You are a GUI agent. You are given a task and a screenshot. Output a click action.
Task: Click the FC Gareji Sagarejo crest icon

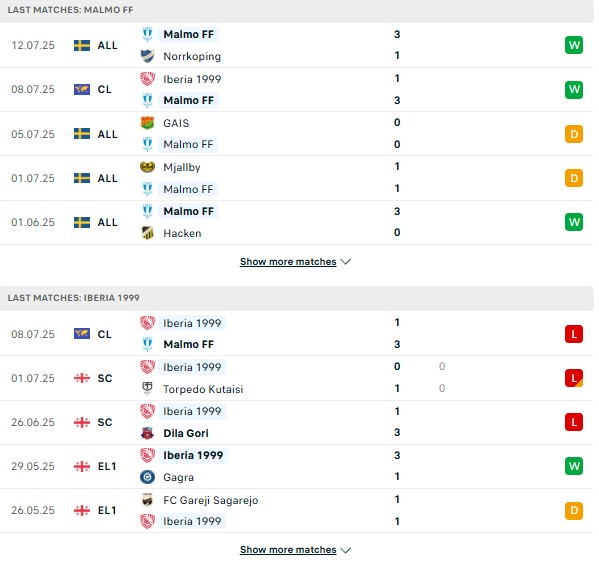pyautogui.click(x=147, y=500)
